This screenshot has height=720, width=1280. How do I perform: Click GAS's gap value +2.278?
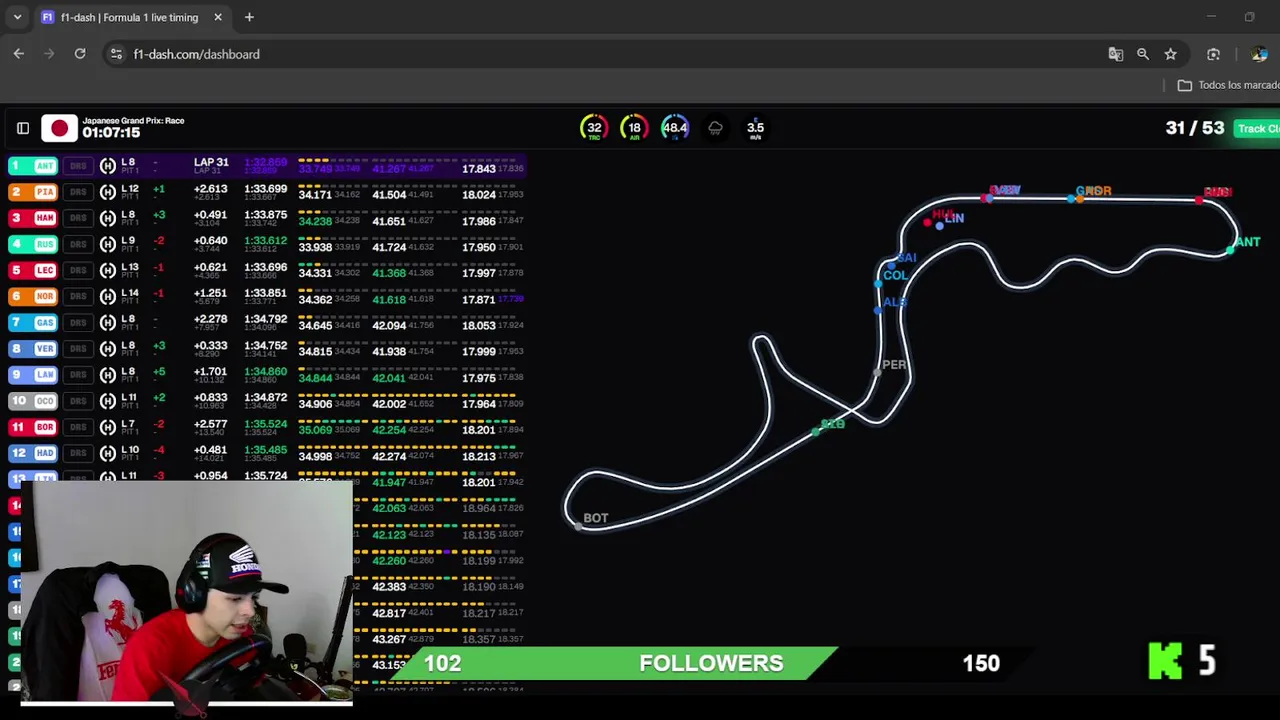pyautogui.click(x=210, y=319)
